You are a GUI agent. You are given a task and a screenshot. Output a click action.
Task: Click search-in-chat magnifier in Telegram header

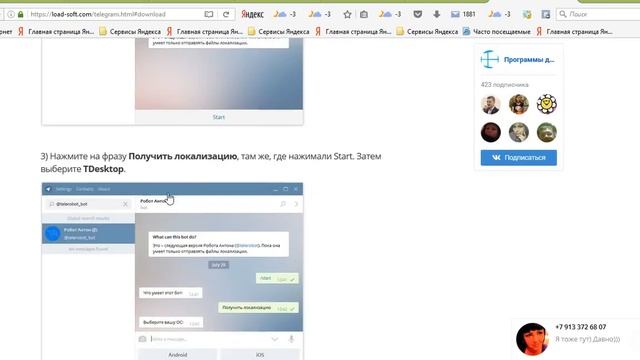283,204
